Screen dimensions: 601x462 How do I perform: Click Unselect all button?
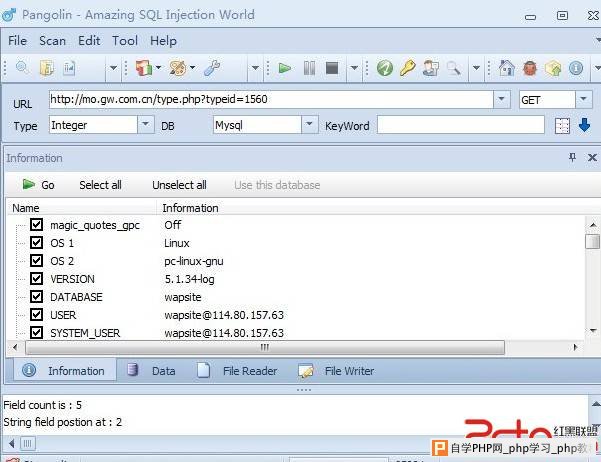(x=179, y=185)
